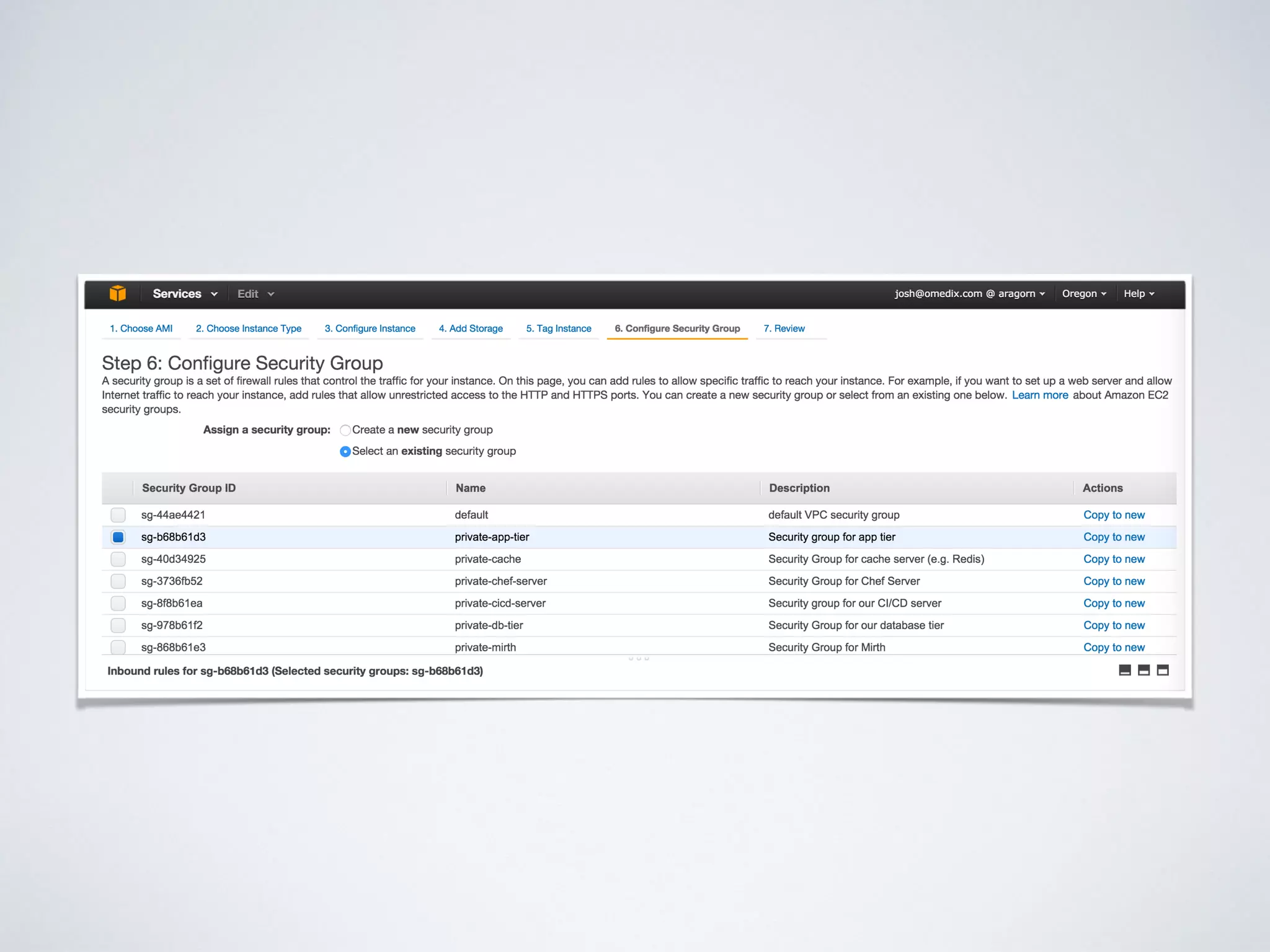The height and width of the screenshot is (952, 1270).
Task: Choose Select an existing security group radio
Action: [345, 452]
